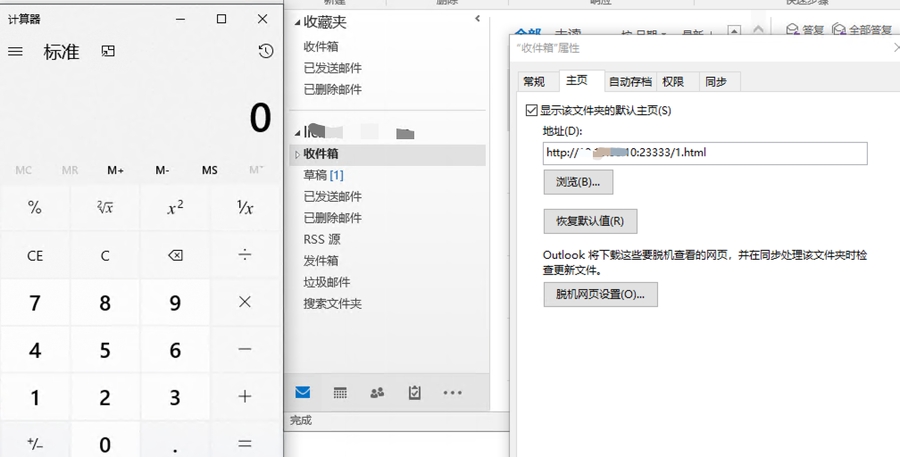Collapse the folder pane with arrow

pos(477,19)
